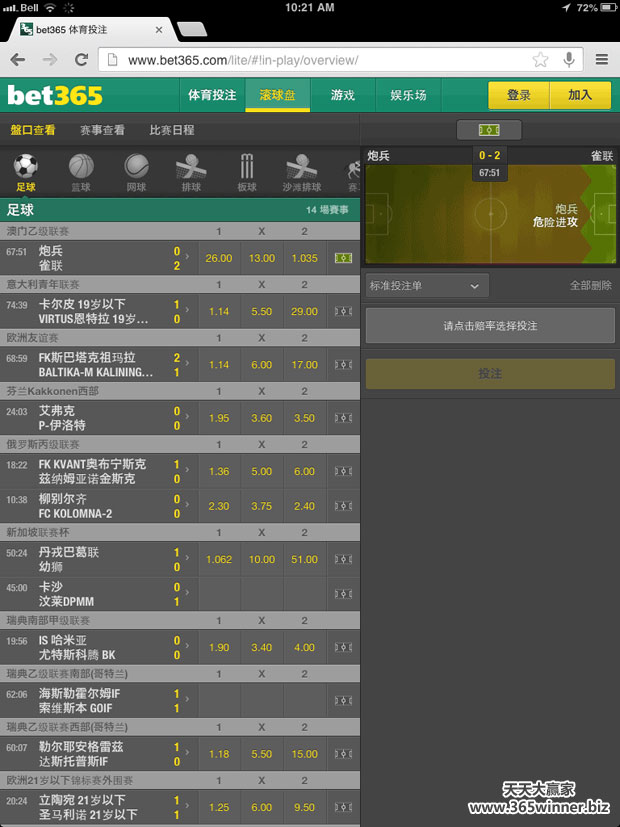Screen dimensions: 620x827
Task: Select draw odds 3.40 for IS 哈米亚 match
Action: click(x=261, y=647)
